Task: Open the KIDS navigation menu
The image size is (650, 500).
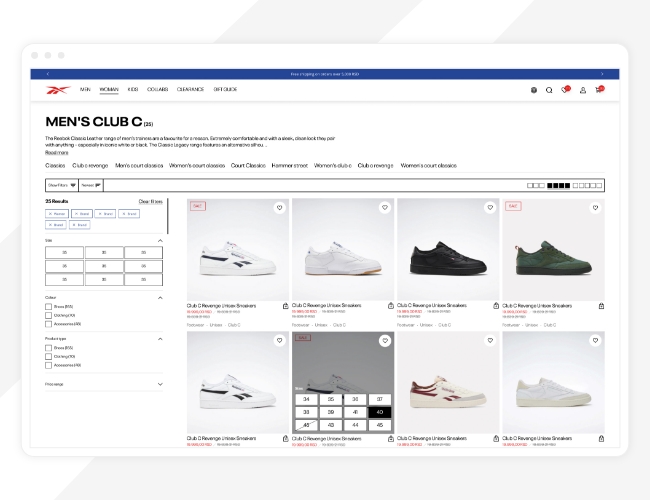Action: tap(132, 89)
